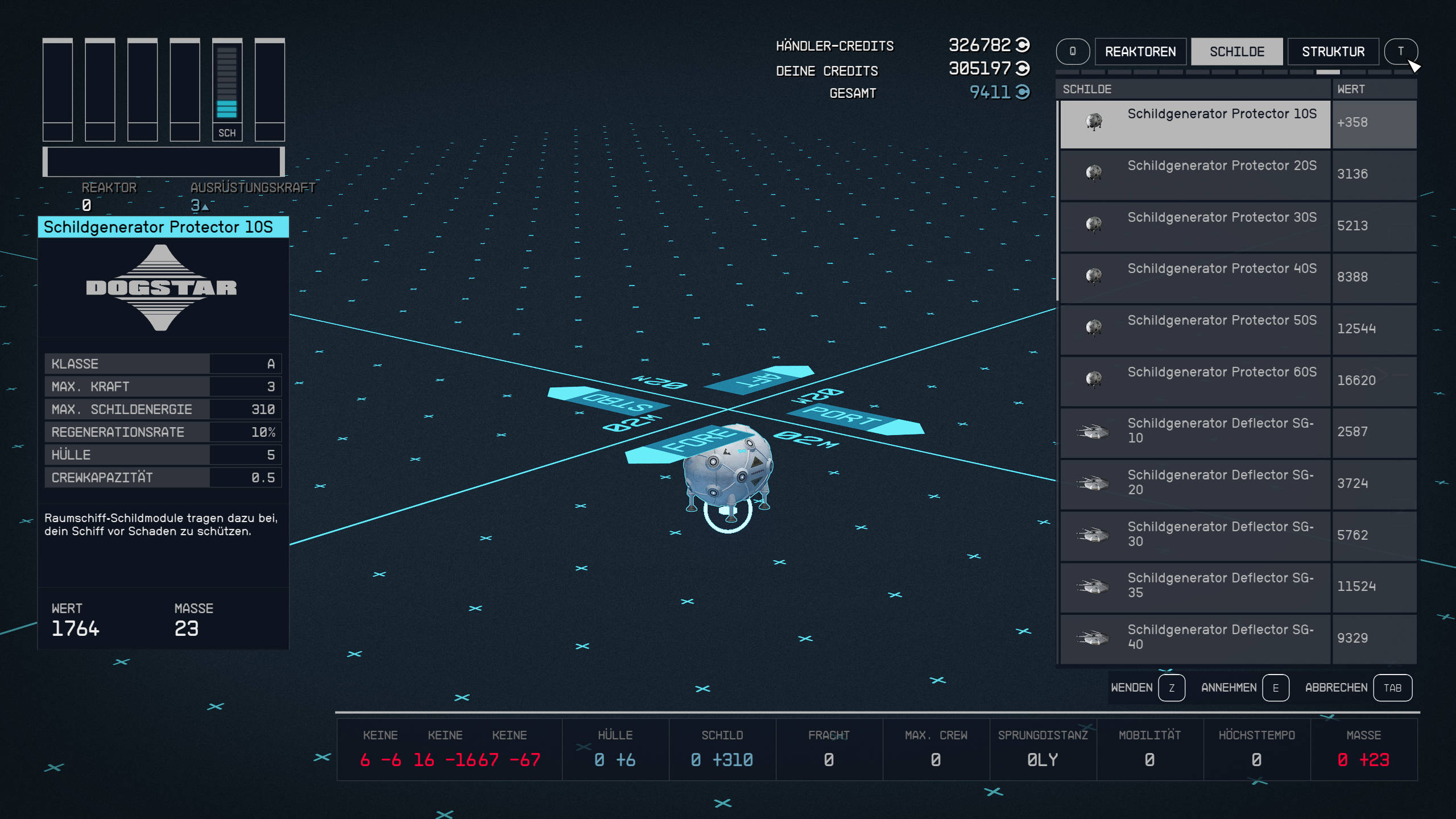Switch to the Reaktoren tab
The width and height of the screenshot is (1456, 819).
point(1140,52)
